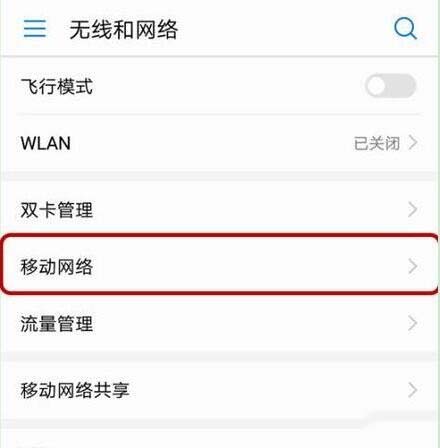
Task: Click the 已关闭 WLAN status text
Action: coord(377,143)
